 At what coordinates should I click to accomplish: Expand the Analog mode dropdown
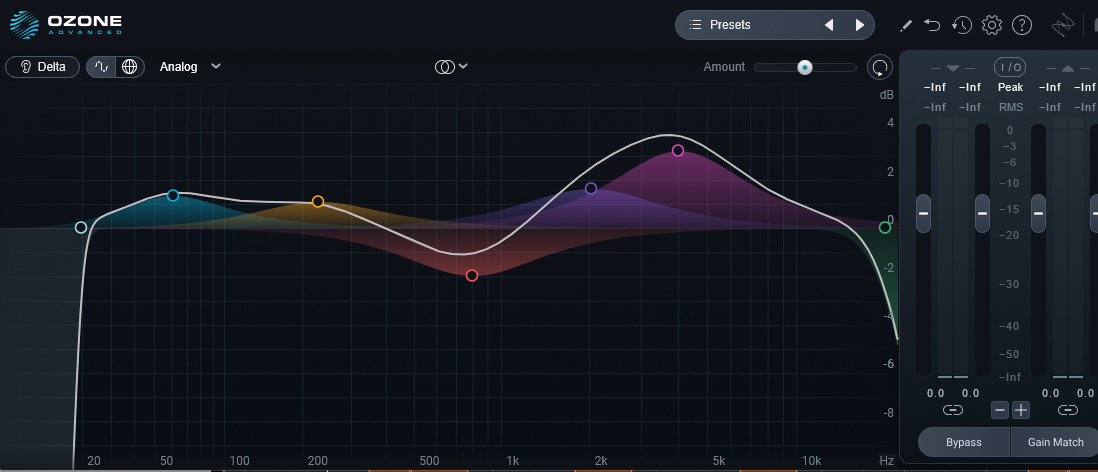(x=190, y=67)
